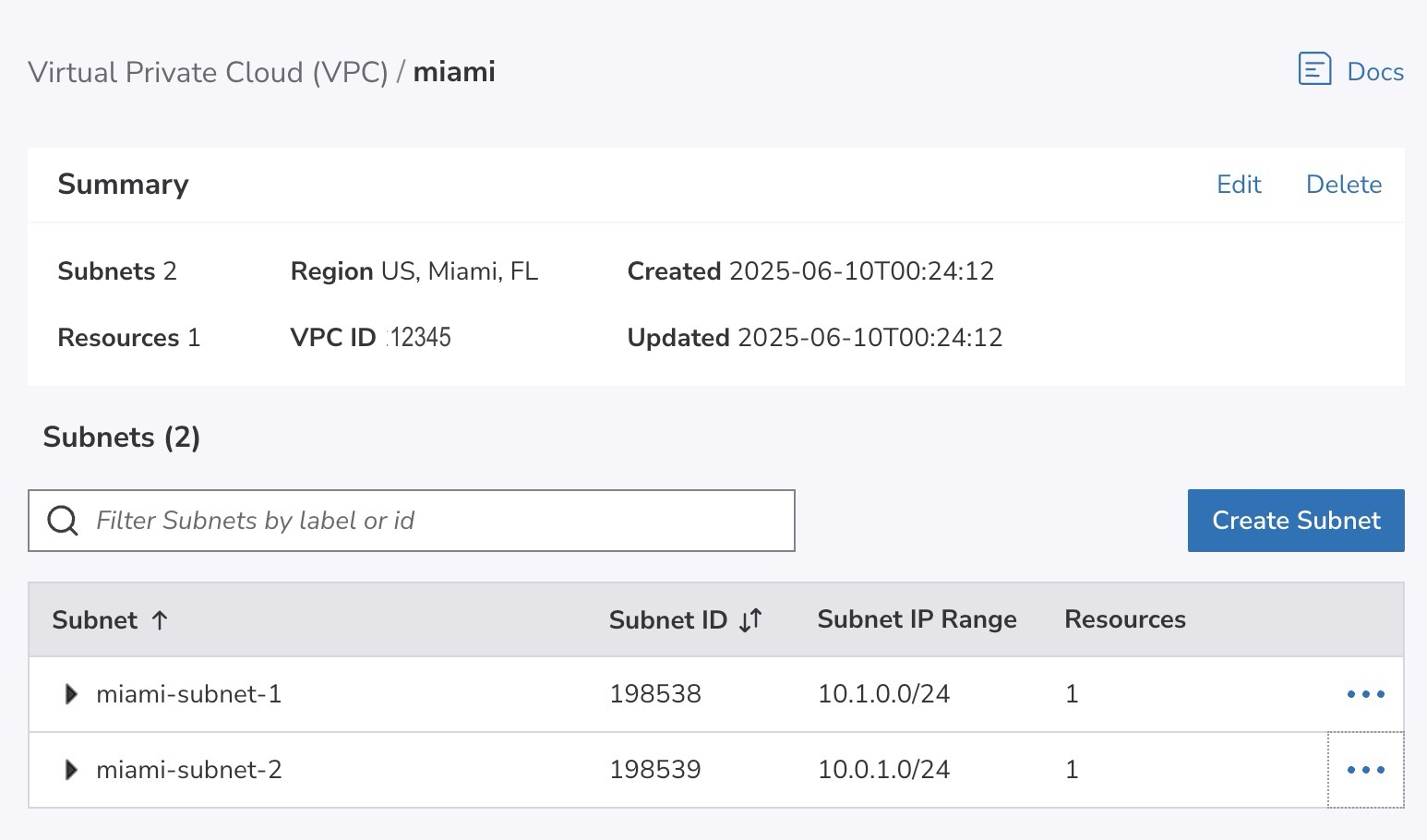The width and height of the screenshot is (1427, 840).
Task: Click the Subnet column ascending sort arrow
Action: (x=160, y=620)
